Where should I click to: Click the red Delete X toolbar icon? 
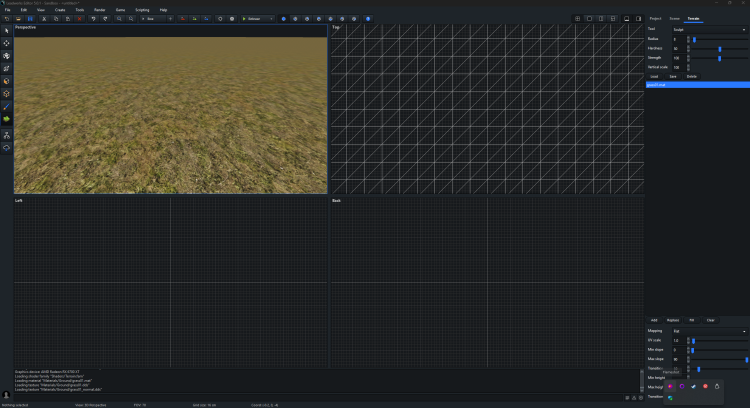point(79,18)
